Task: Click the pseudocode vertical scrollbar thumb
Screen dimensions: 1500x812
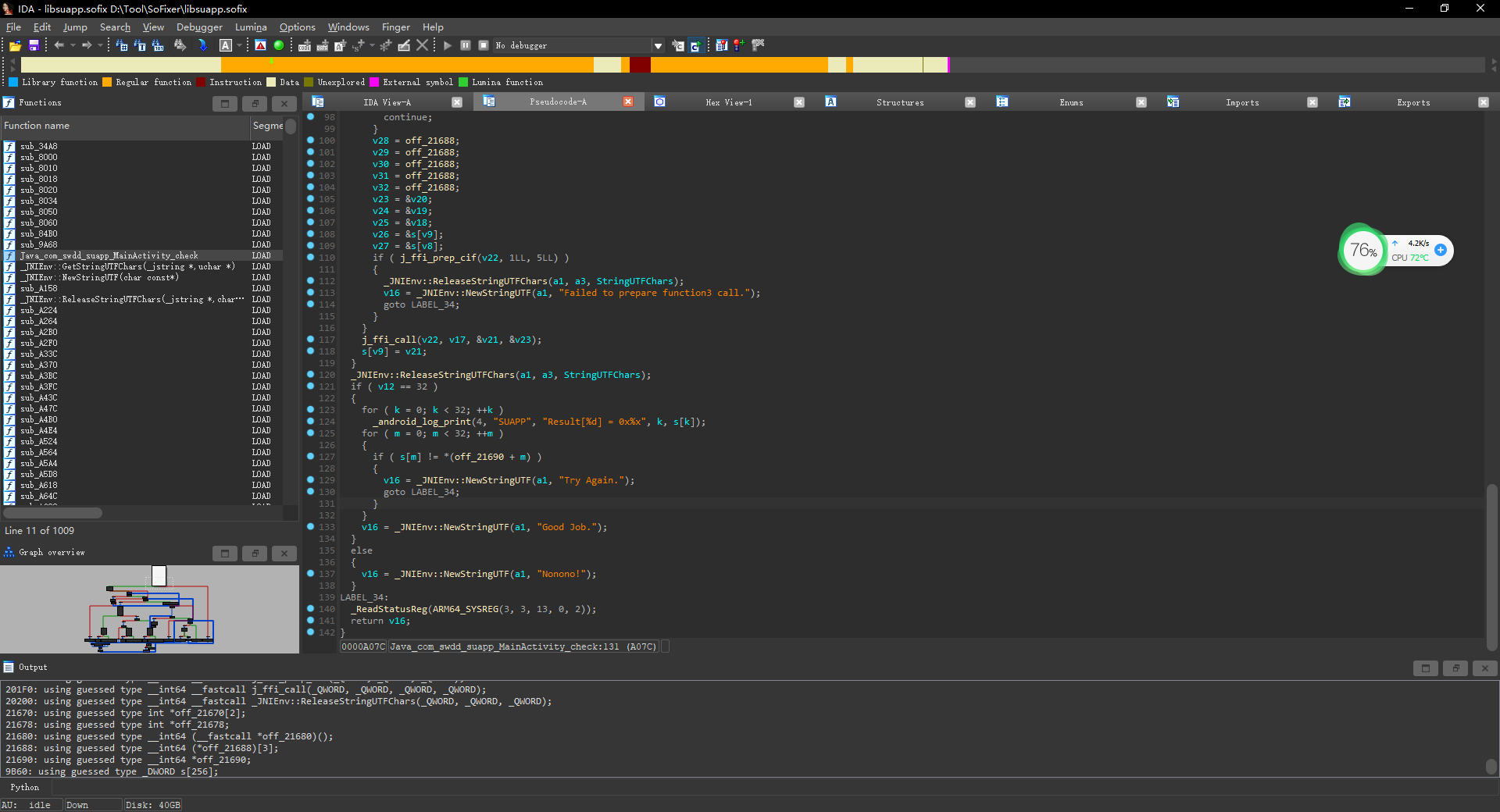Action: point(1491,568)
